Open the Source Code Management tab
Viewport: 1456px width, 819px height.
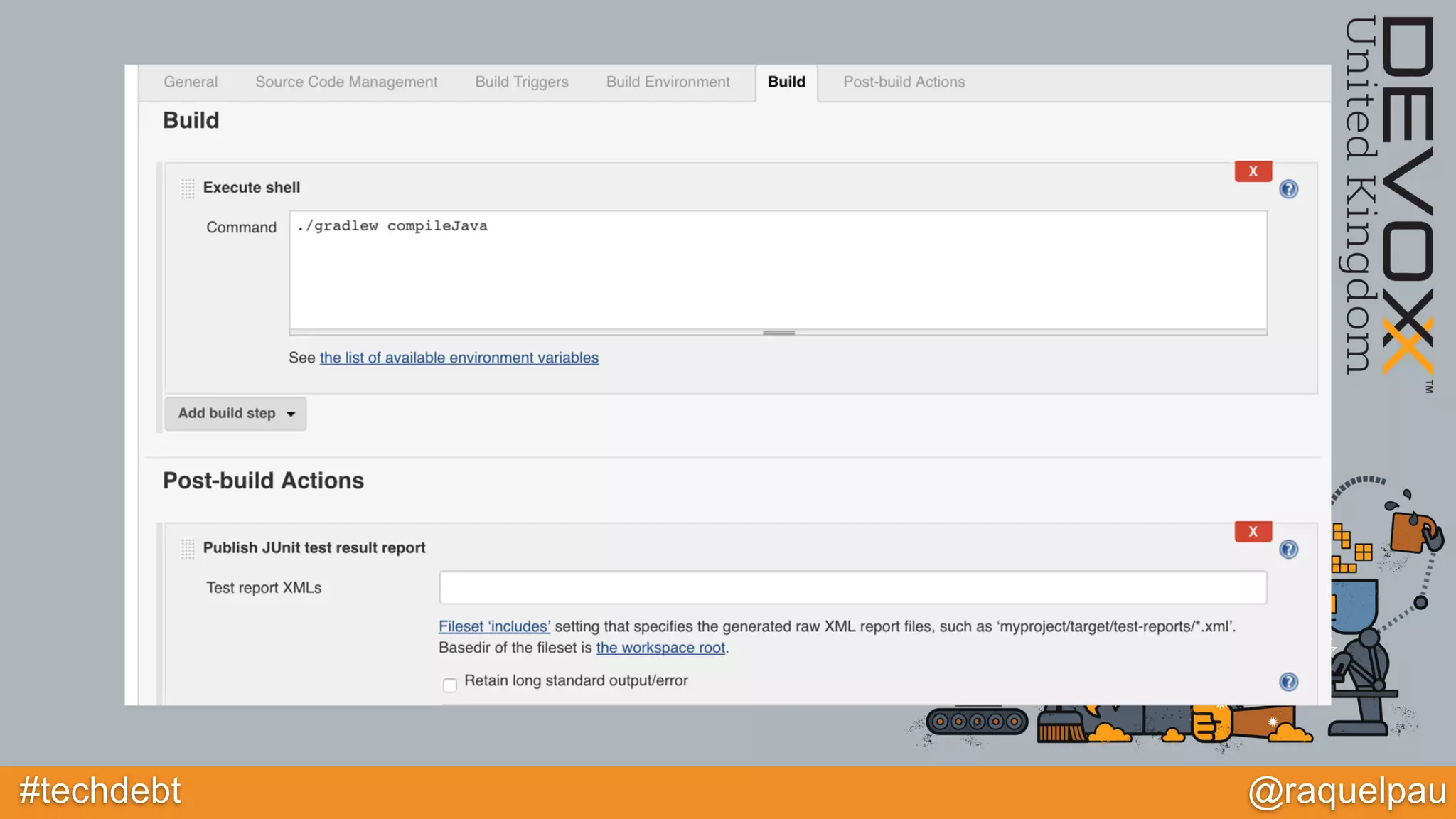pyautogui.click(x=346, y=82)
